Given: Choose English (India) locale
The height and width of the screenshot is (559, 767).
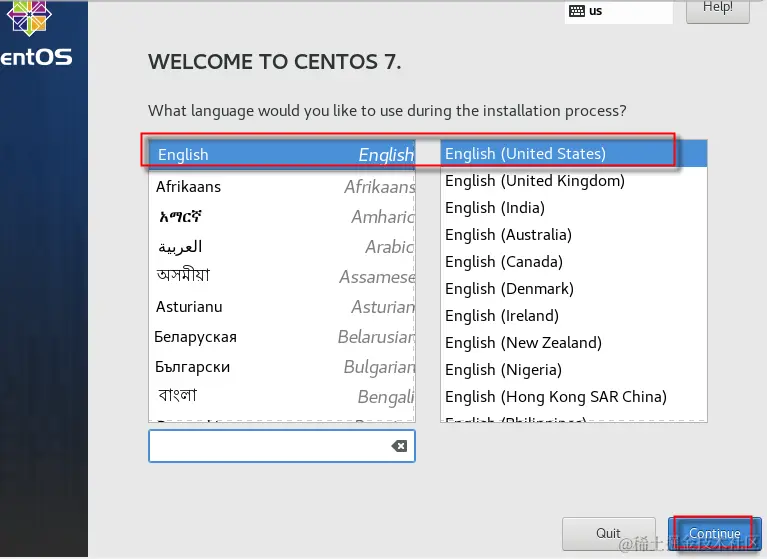Looking at the screenshot, I should point(574,207).
